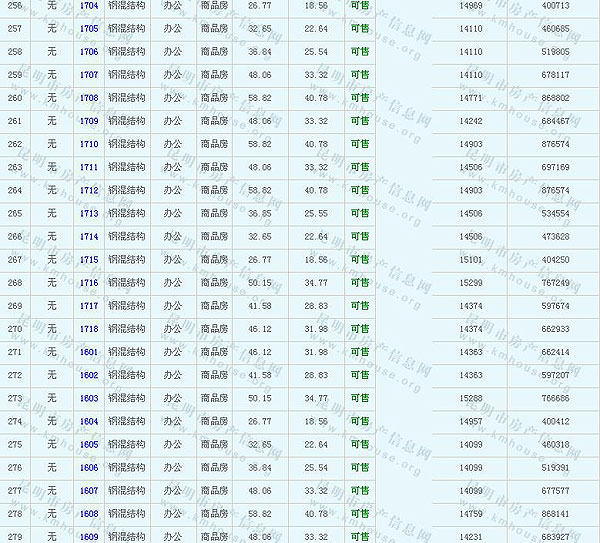Open room 1714 details
This screenshot has width=600, height=543.
[x=89, y=237]
